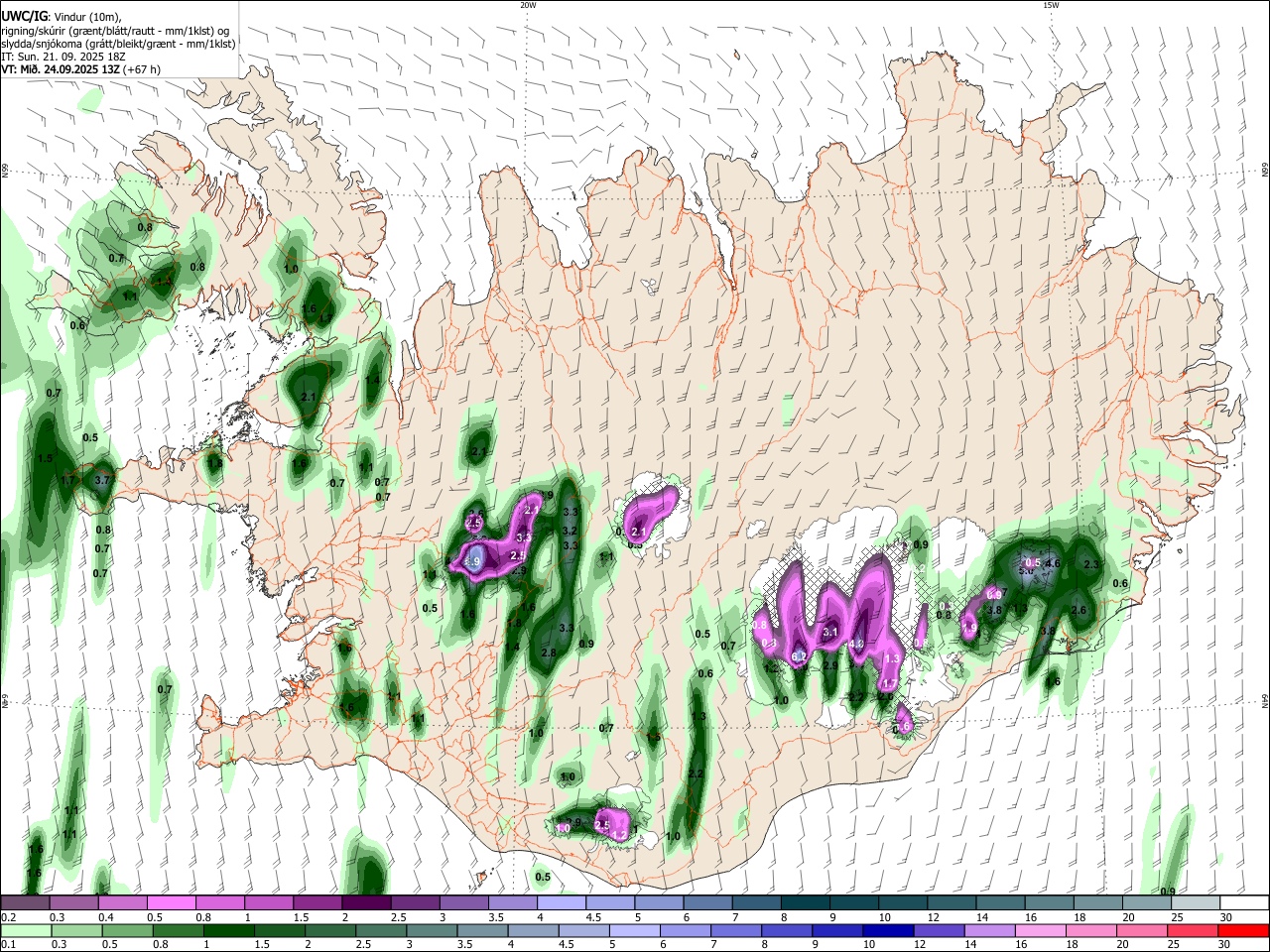The height and width of the screenshot is (952, 1270).
Task: Click the light pink 16 swatch in rain scale
Action: (1040, 930)
